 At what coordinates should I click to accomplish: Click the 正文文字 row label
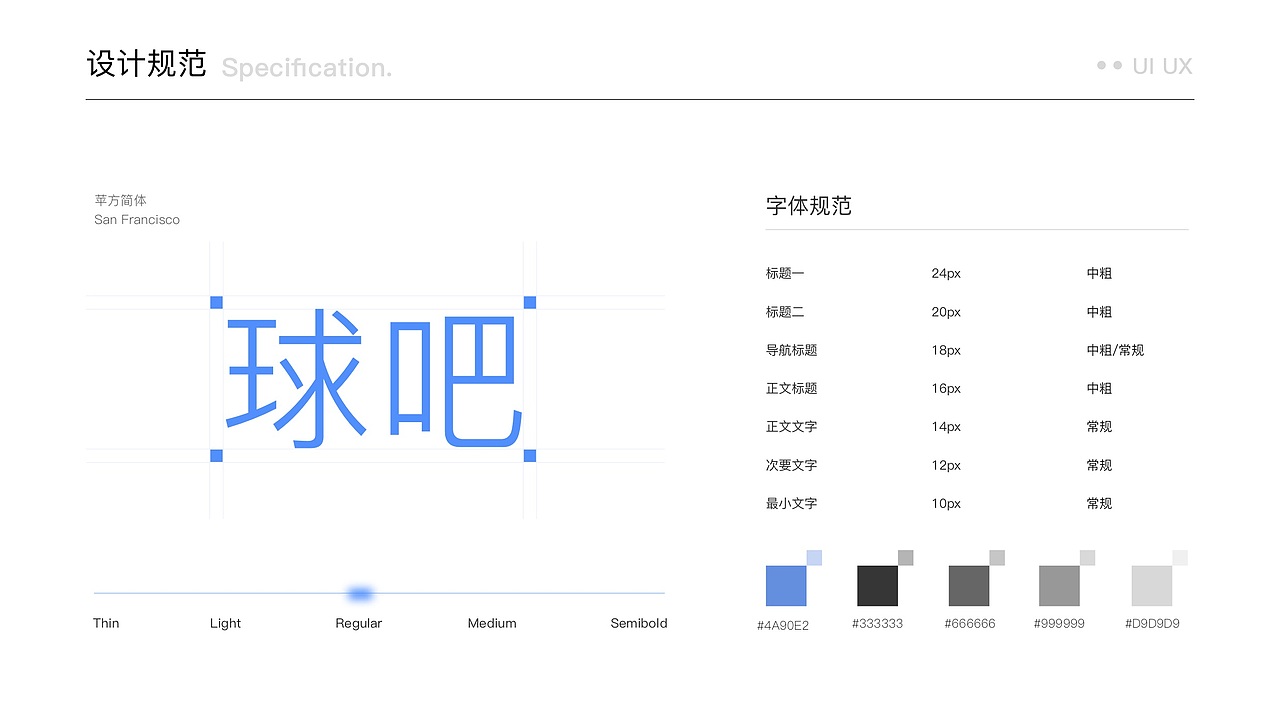click(792, 426)
